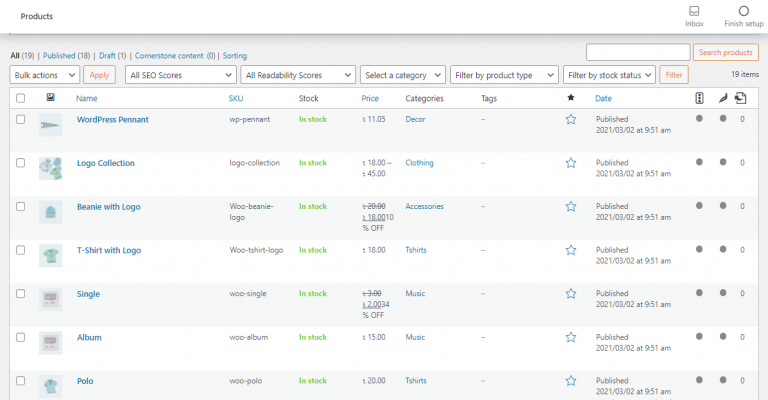Click the Readability score column header icon

pyautogui.click(x=722, y=98)
